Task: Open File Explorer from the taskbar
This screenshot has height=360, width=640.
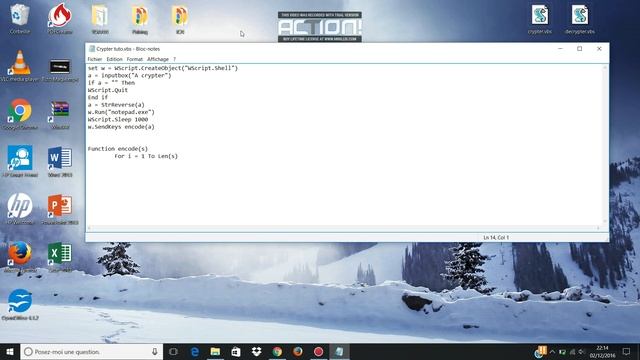Action: click(215, 351)
